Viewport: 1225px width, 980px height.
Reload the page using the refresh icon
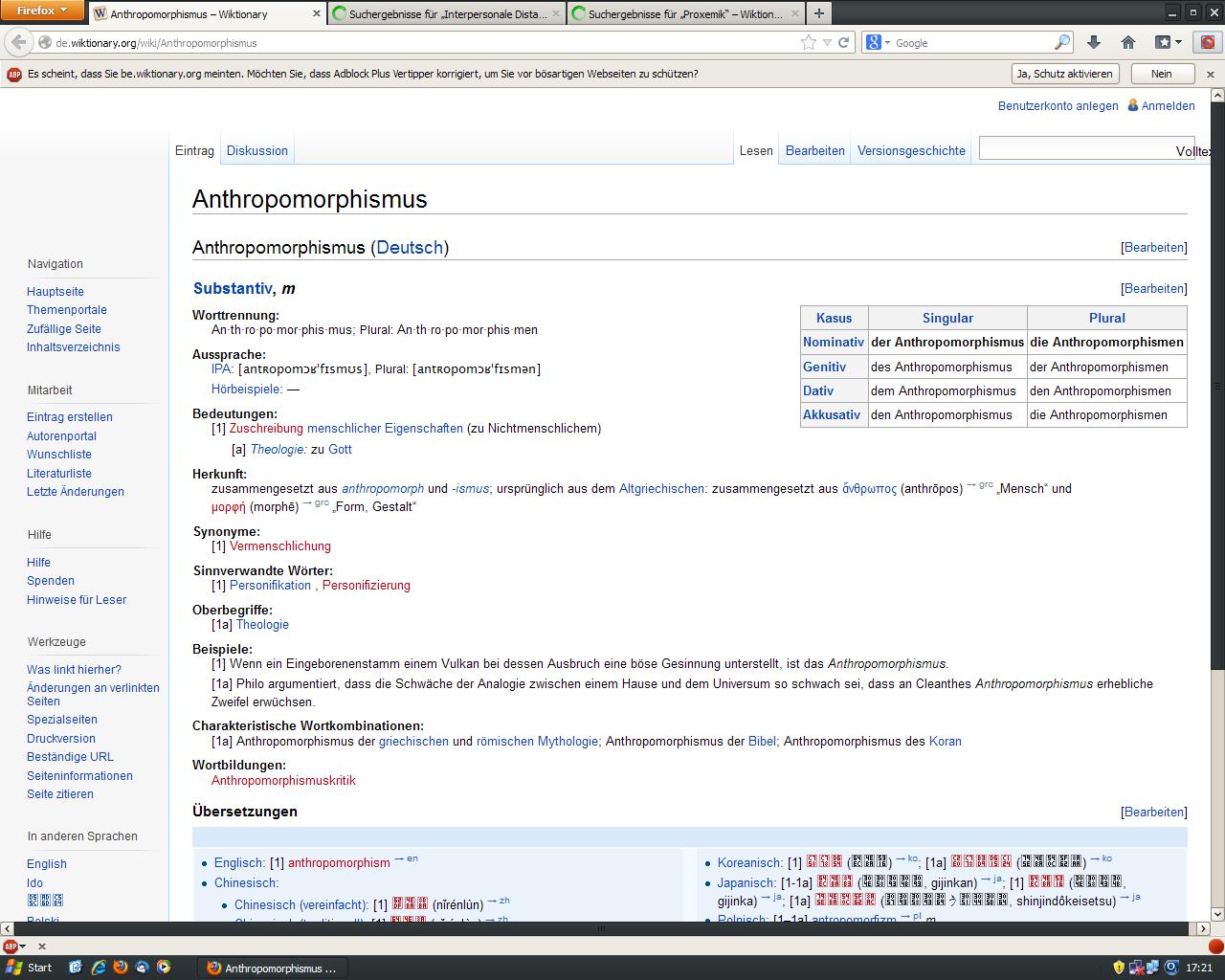click(843, 42)
